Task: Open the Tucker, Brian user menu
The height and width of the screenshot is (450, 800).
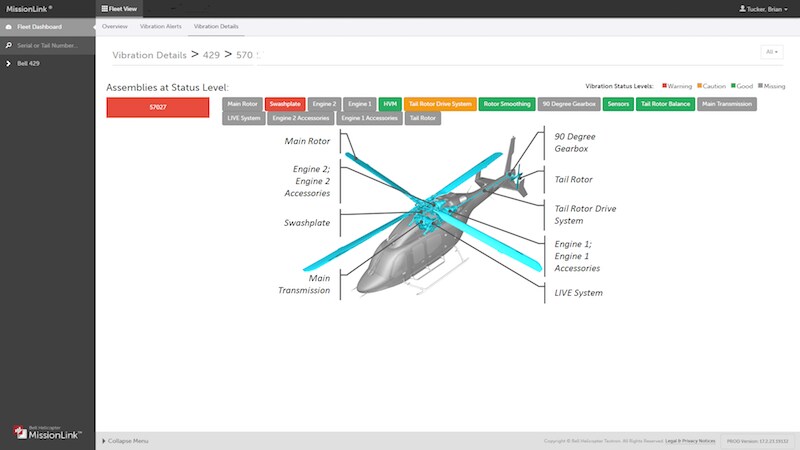Action: [x=764, y=8]
